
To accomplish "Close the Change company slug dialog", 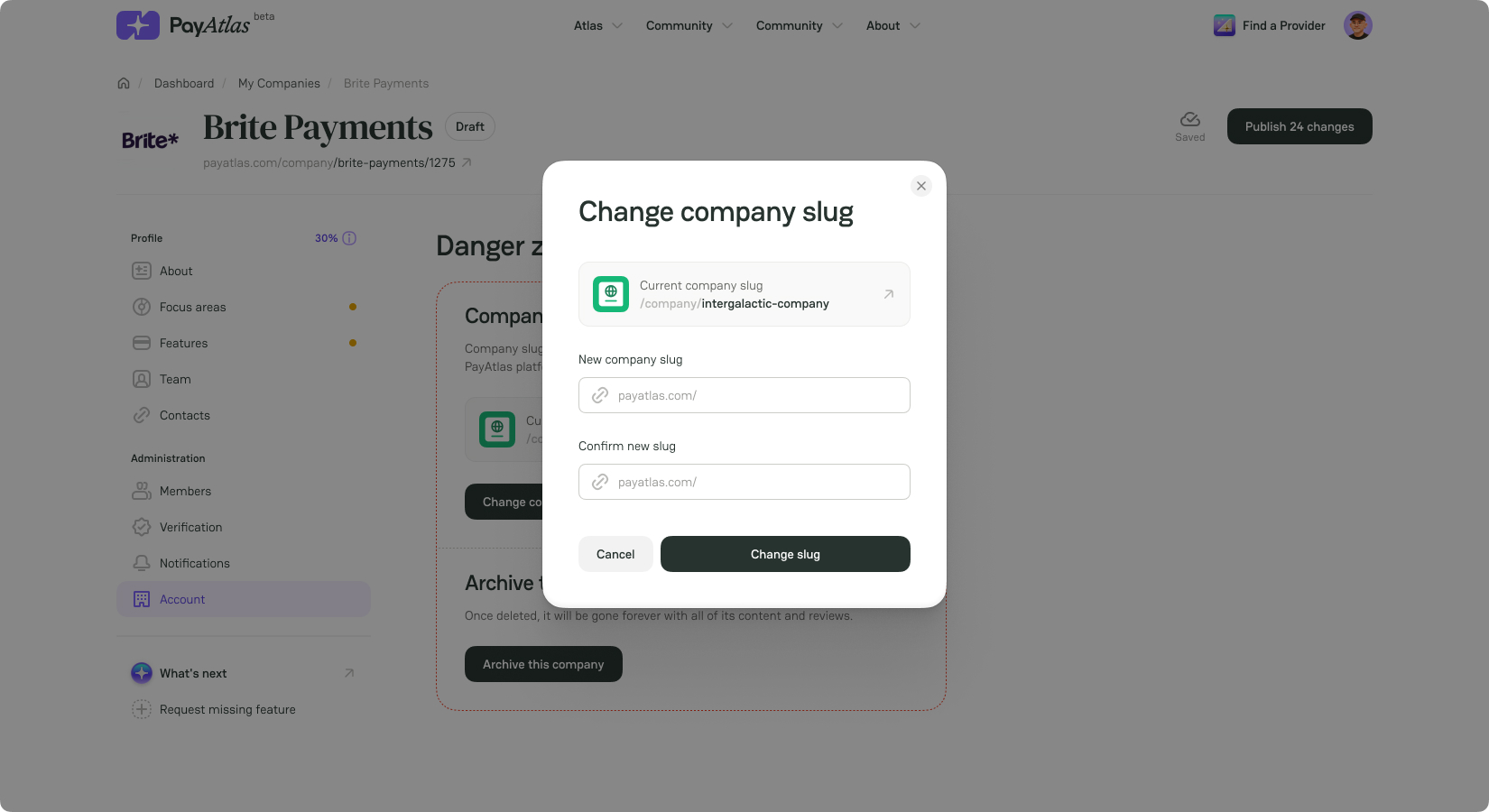I will [x=920, y=186].
